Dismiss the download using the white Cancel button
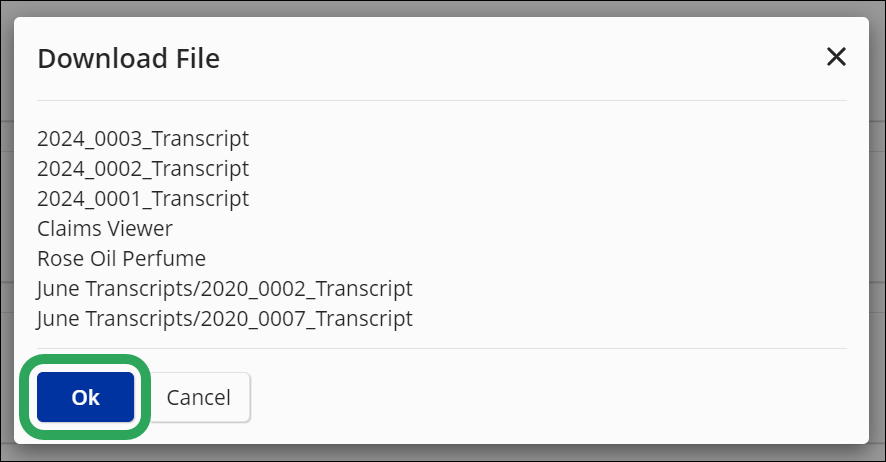This screenshot has width=886, height=462. tap(198, 397)
